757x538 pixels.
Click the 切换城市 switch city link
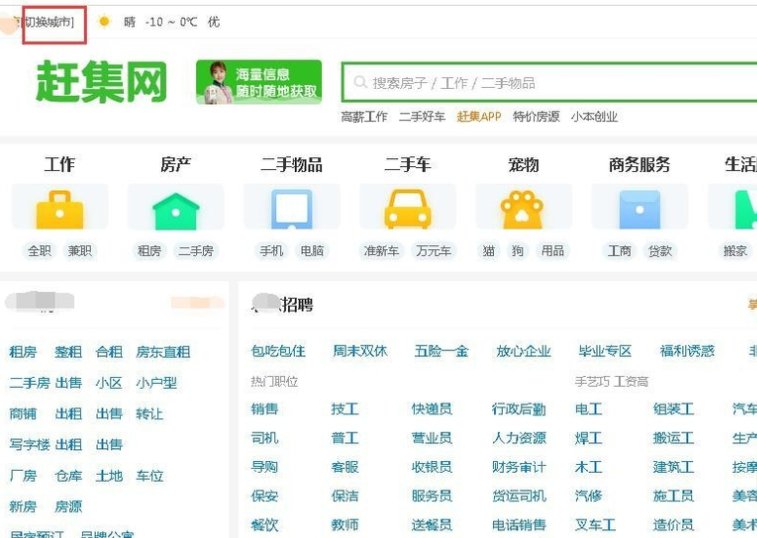(x=49, y=22)
